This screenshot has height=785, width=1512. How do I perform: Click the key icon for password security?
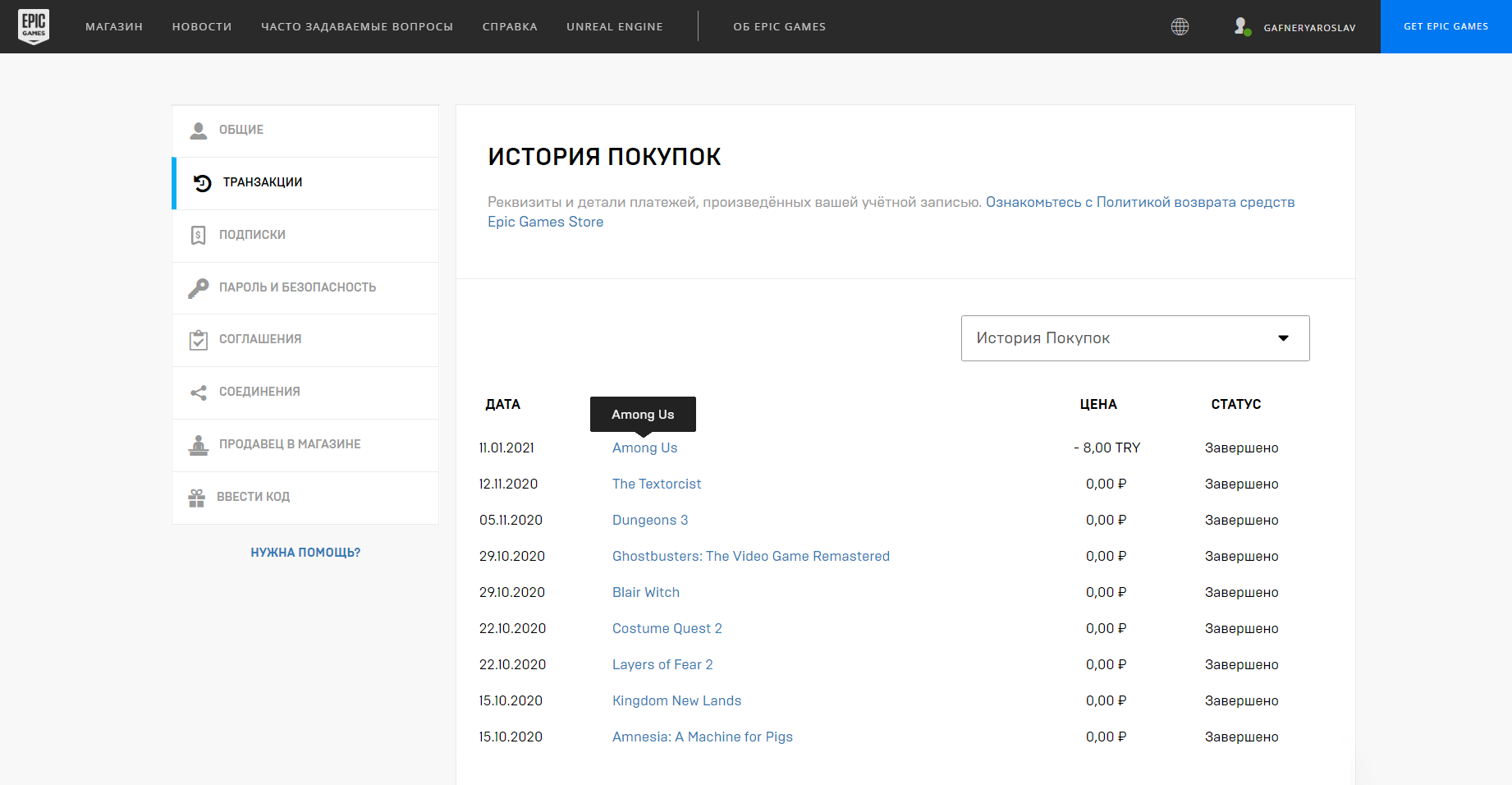pos(198,287)
